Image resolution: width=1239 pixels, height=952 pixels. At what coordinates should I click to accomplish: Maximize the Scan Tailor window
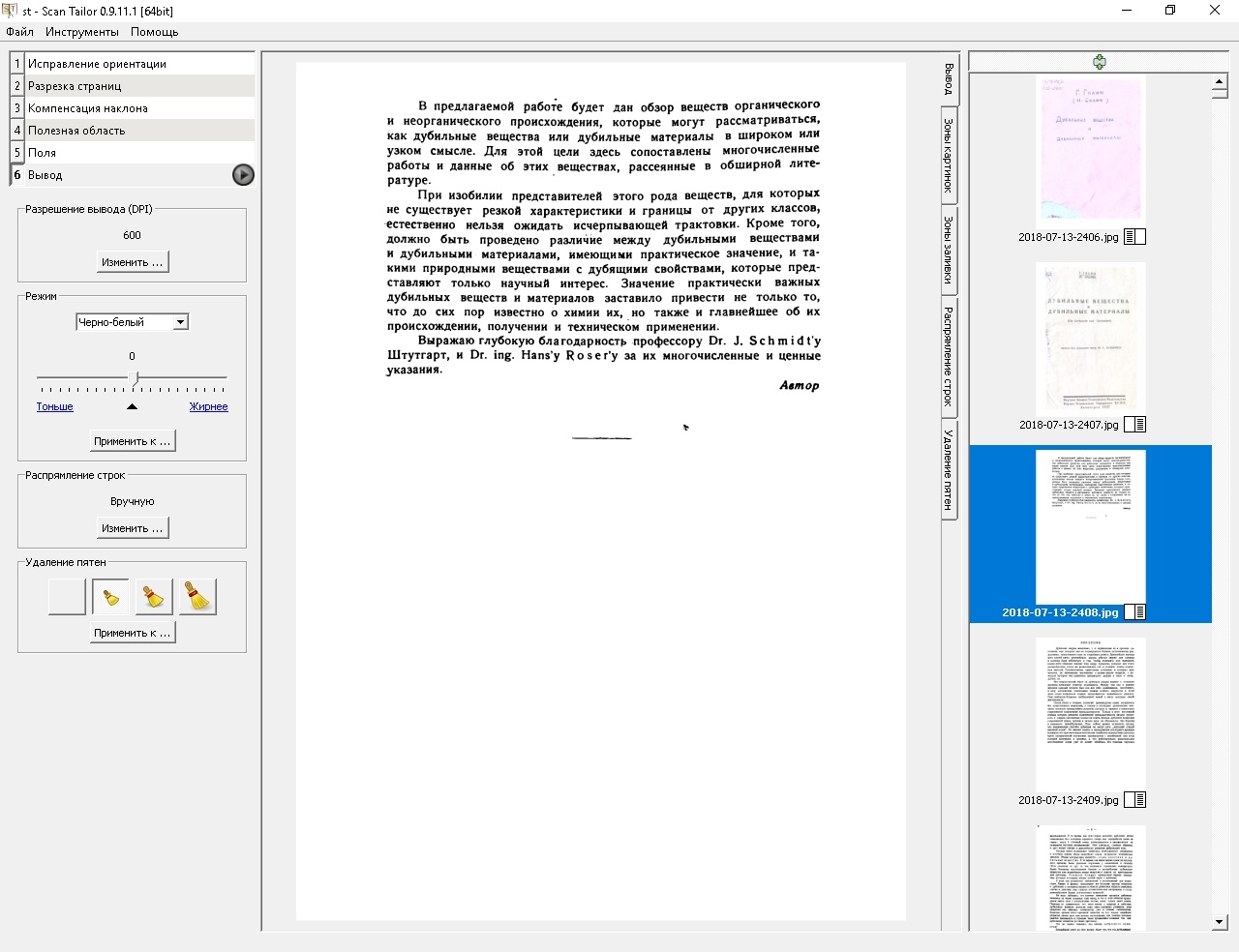[1170, 11]
